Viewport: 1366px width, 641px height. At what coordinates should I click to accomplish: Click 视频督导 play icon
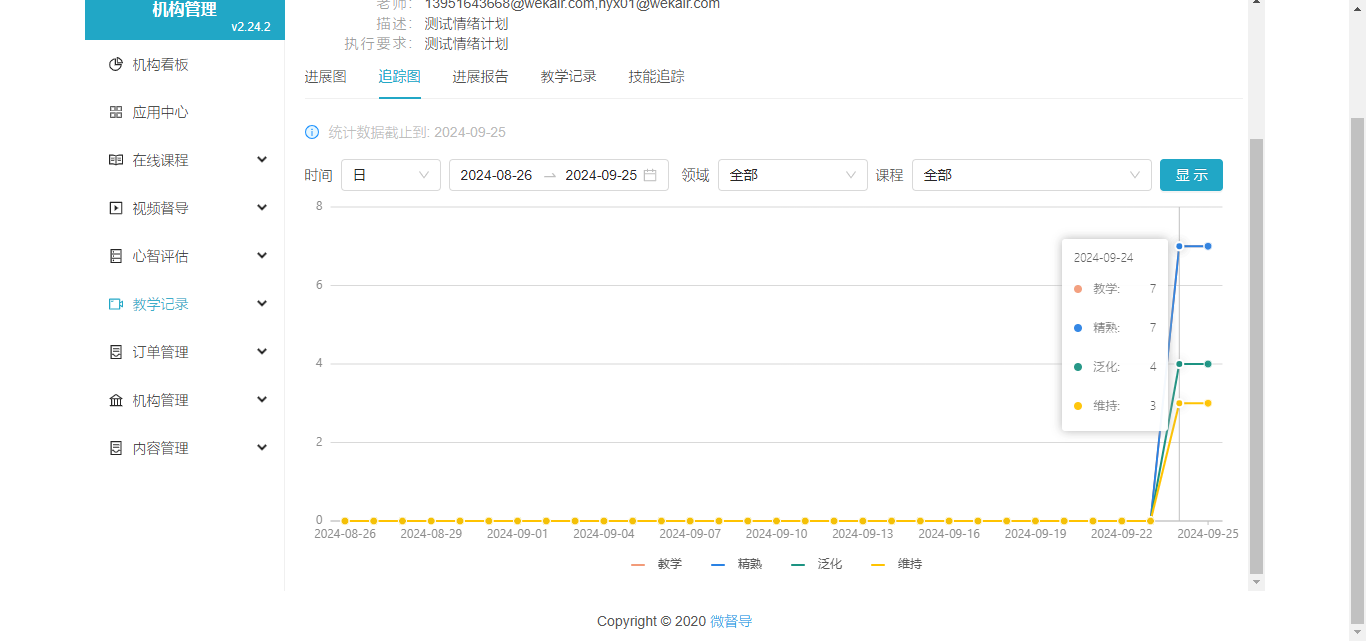[x=116, y=209]
